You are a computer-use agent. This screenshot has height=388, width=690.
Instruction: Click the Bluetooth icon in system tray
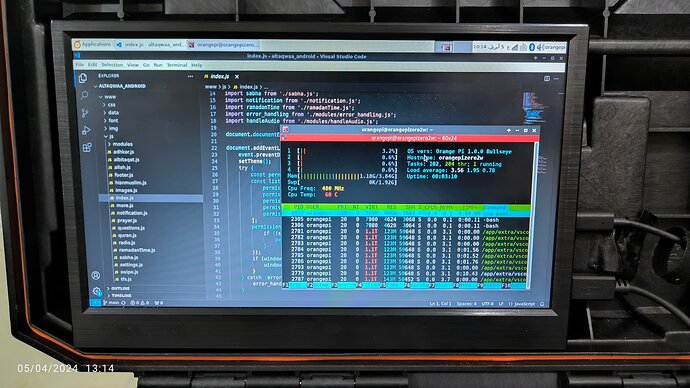532,47
